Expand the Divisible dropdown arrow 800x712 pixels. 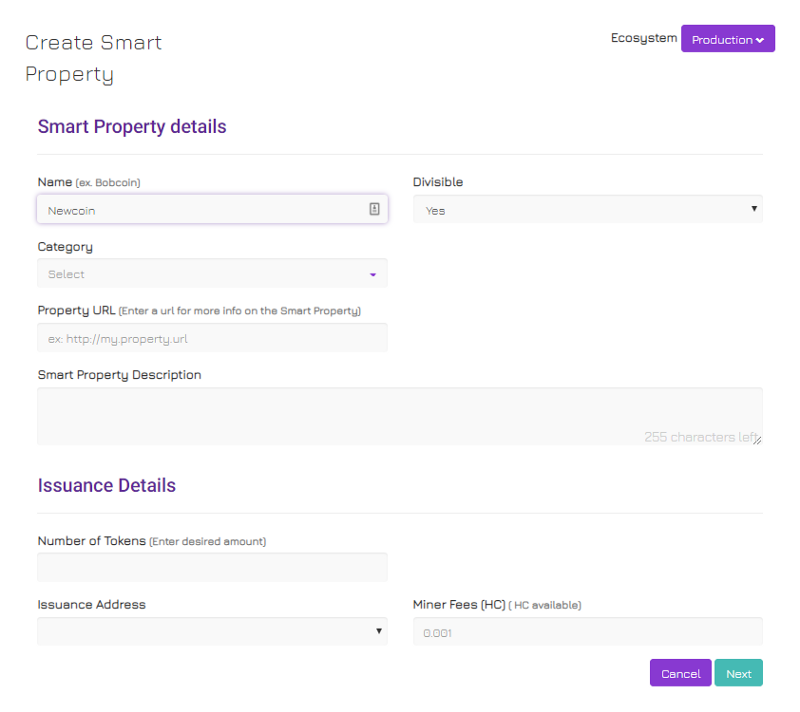pos(754,209)
